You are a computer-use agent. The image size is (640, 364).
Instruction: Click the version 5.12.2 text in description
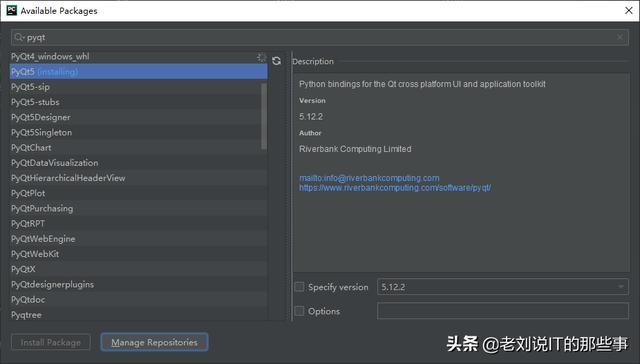(311, 117)
